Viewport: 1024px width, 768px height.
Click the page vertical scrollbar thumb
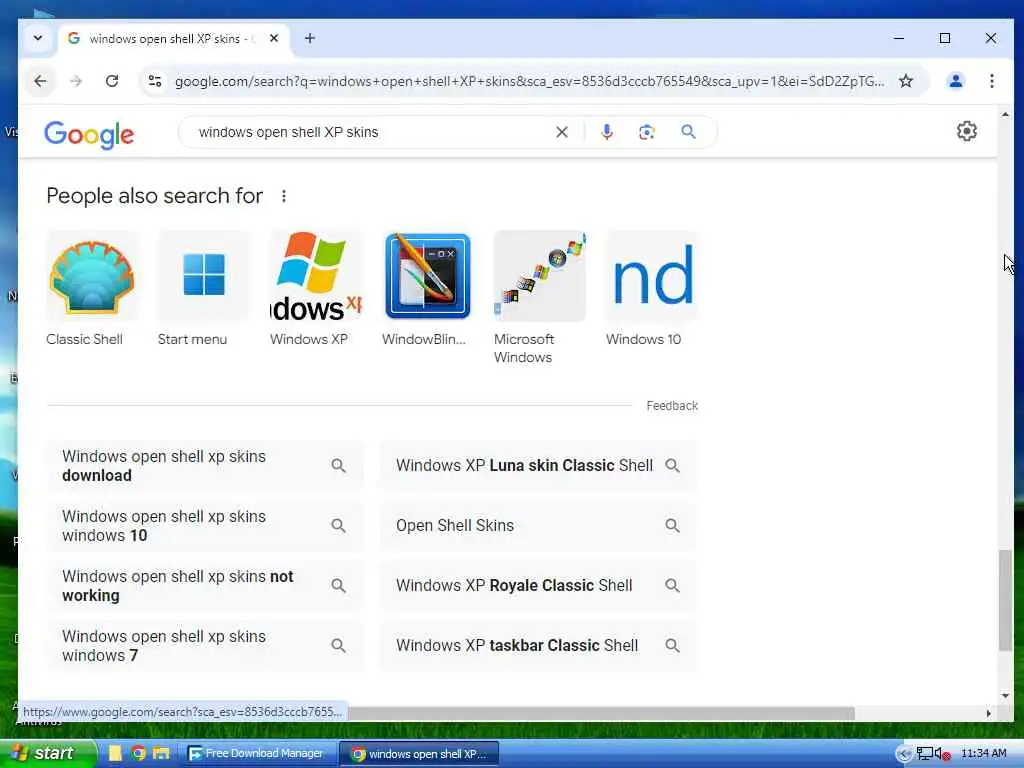1005,600
